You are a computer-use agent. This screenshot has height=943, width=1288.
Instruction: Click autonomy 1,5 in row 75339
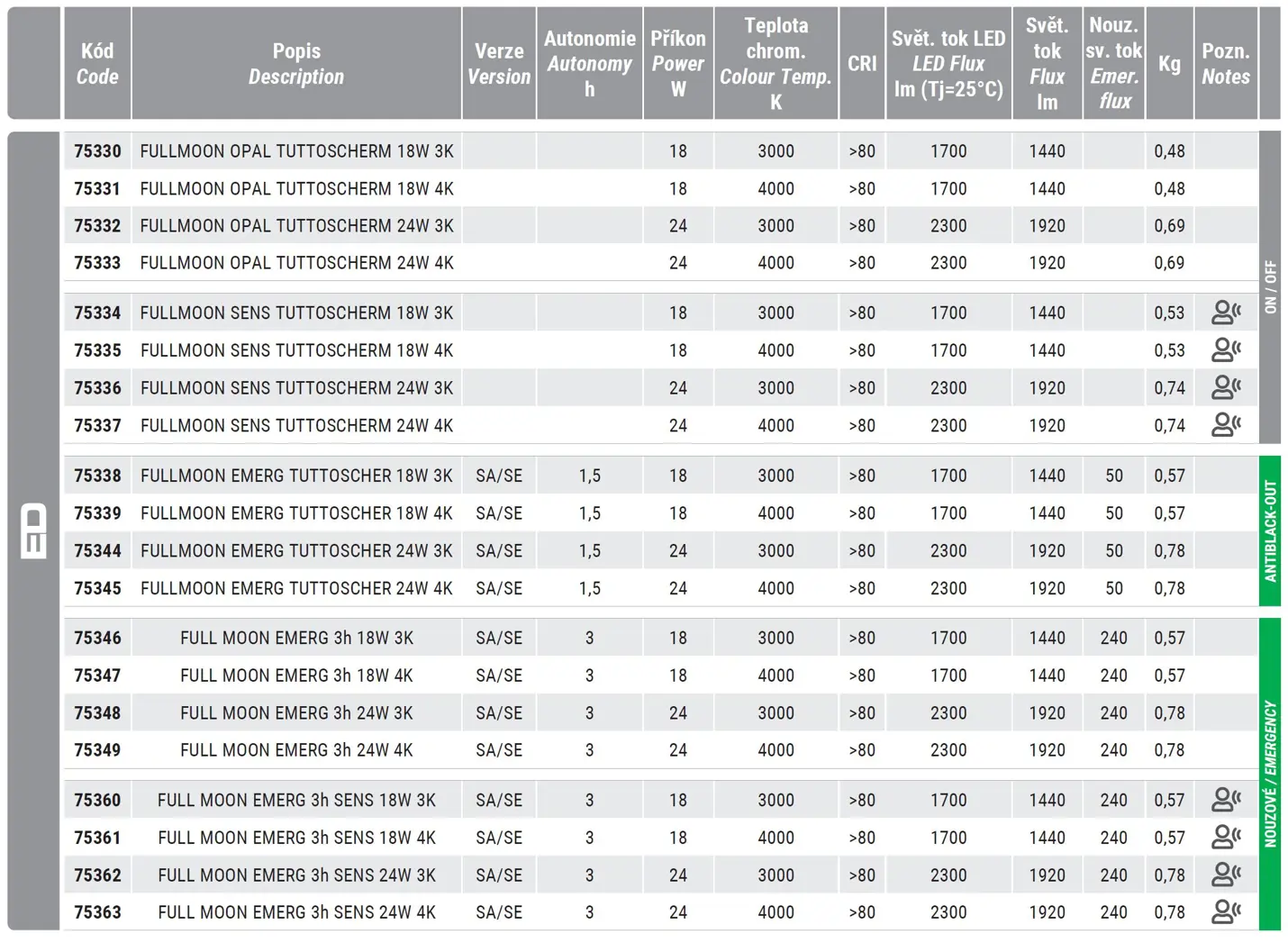(x=590, y=513)
